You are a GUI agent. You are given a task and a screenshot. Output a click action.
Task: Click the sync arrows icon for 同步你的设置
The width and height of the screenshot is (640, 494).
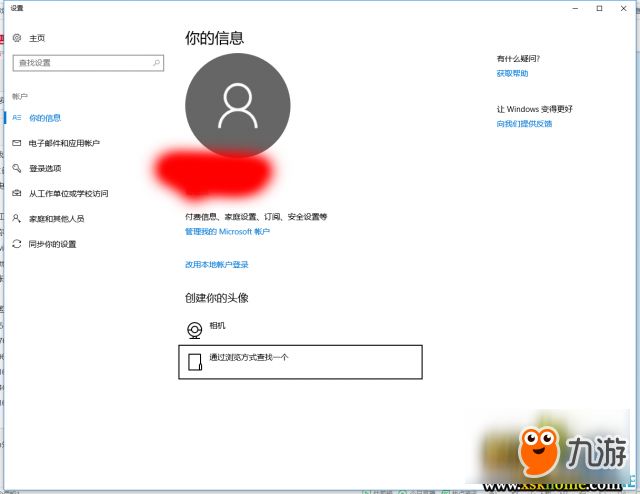pos(16,244)
